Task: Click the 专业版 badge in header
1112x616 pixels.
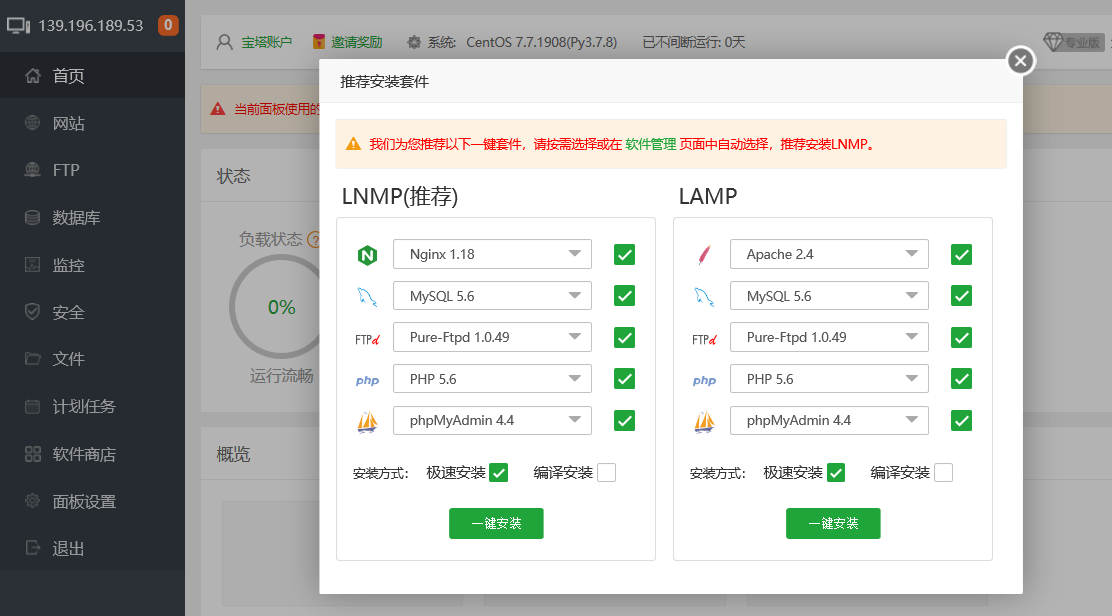Action: pos(1074,42)
